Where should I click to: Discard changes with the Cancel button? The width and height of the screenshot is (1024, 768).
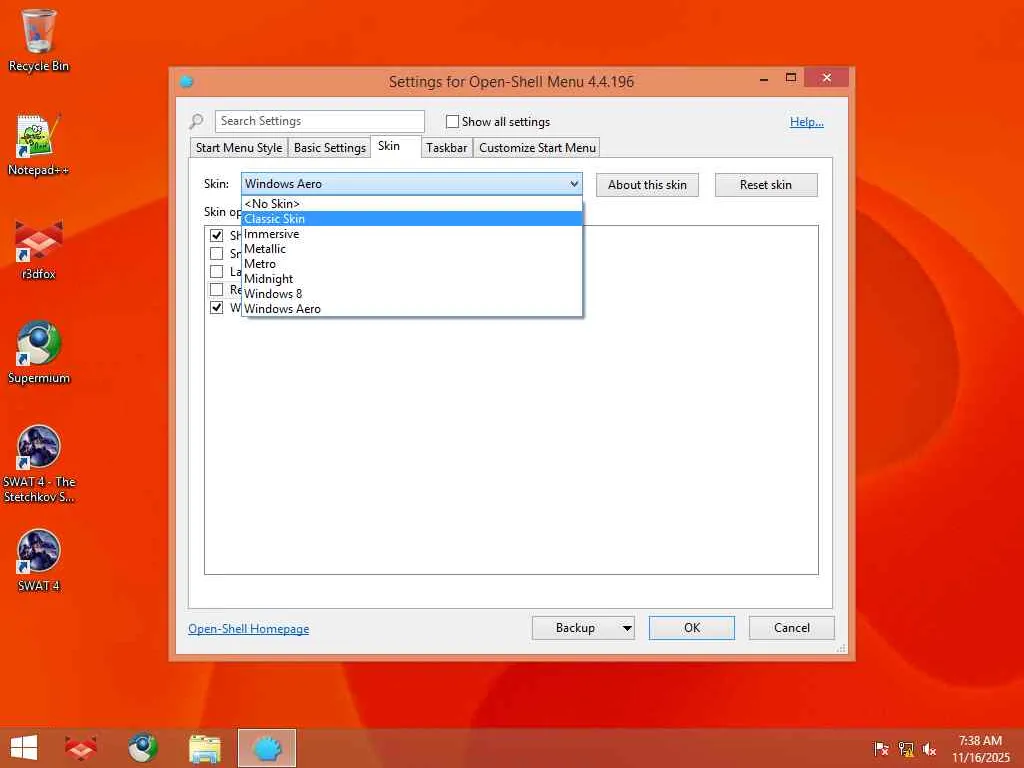pyautogui.click(x=792, y=628)
